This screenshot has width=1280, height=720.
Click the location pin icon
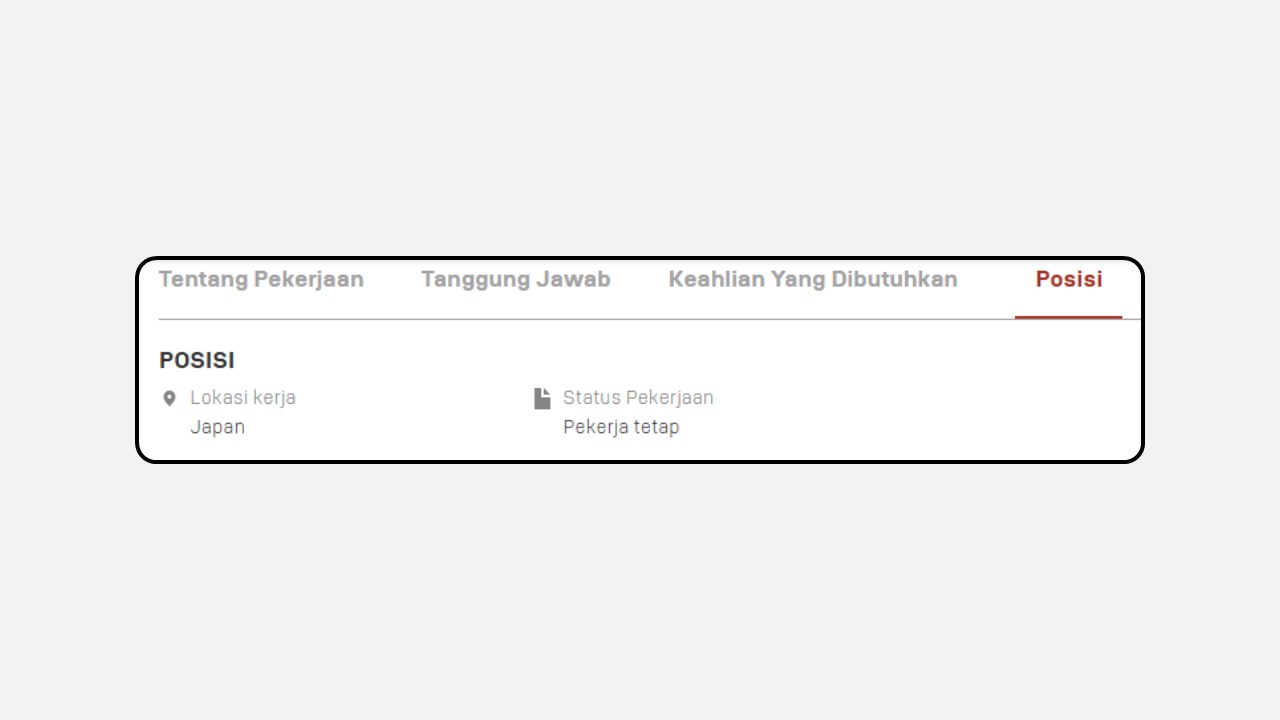tap(169, 398)
